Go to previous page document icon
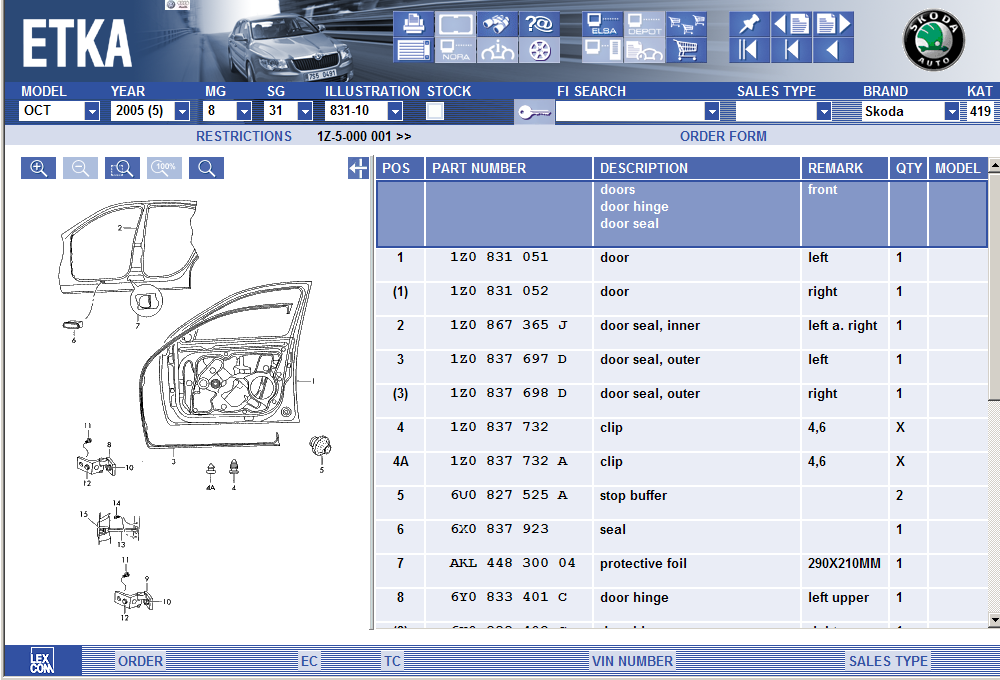Screen dimensions: 1000x680 pos(791,24)
